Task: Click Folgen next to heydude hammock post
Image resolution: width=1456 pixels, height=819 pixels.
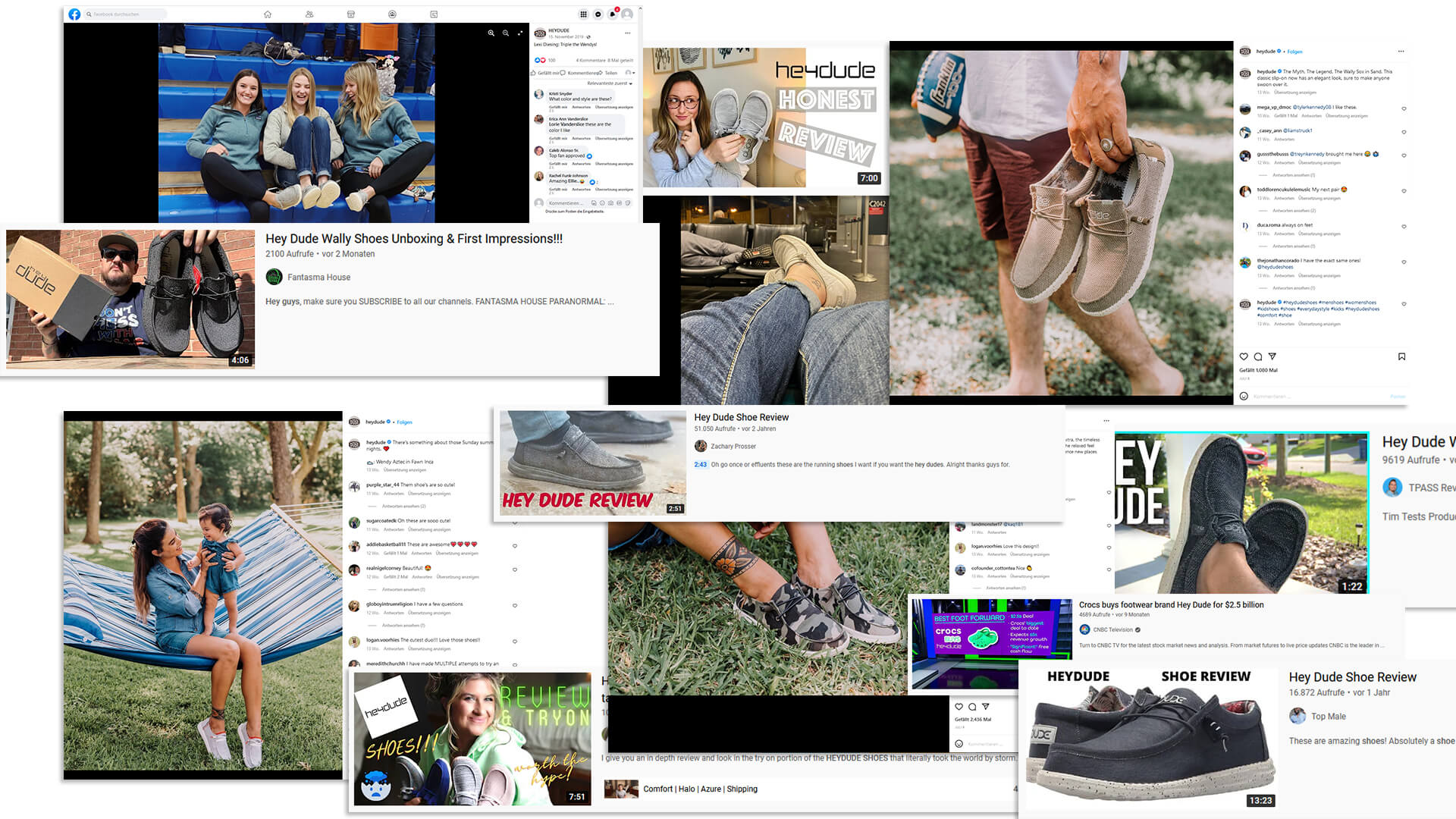Action: coord(405,422)
